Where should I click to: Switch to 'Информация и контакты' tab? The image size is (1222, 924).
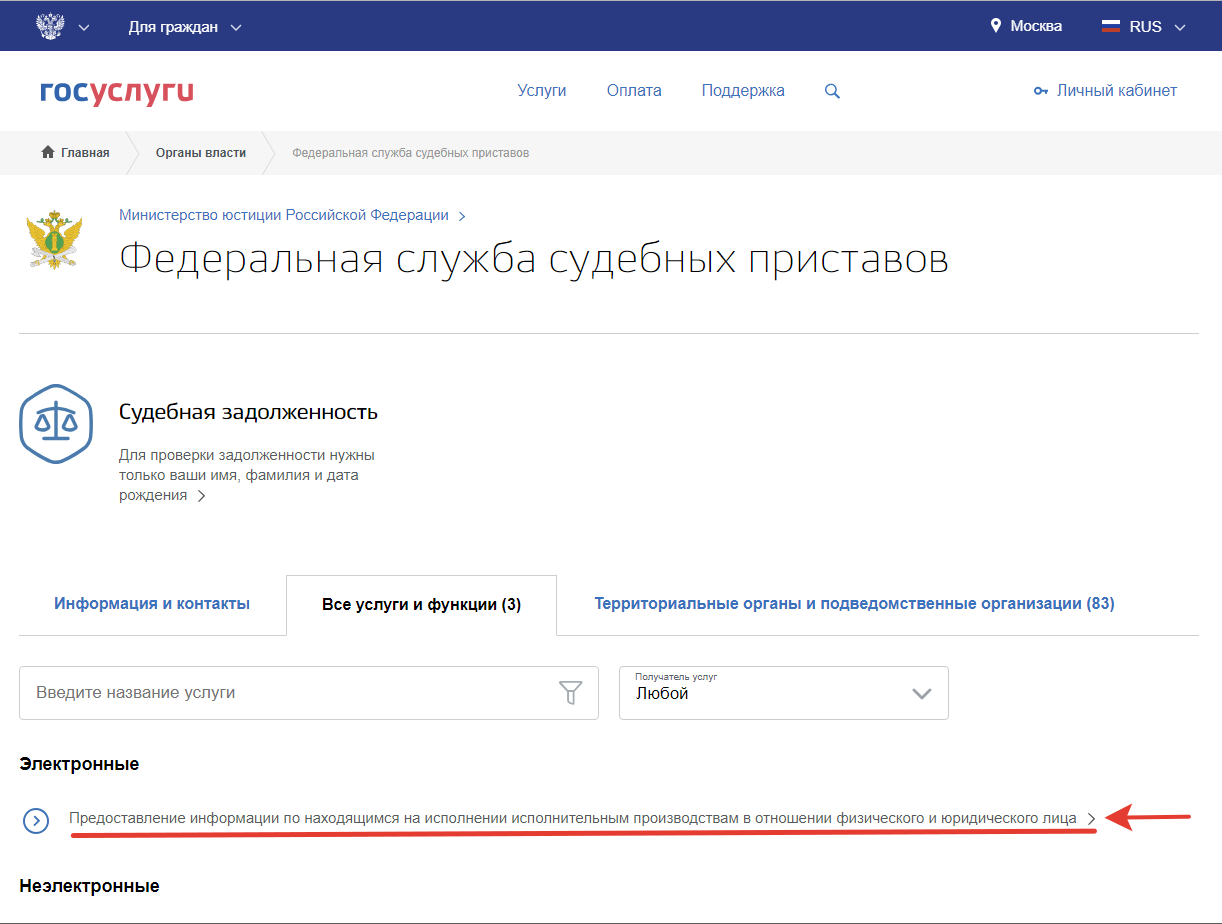(x=152, y=604)
